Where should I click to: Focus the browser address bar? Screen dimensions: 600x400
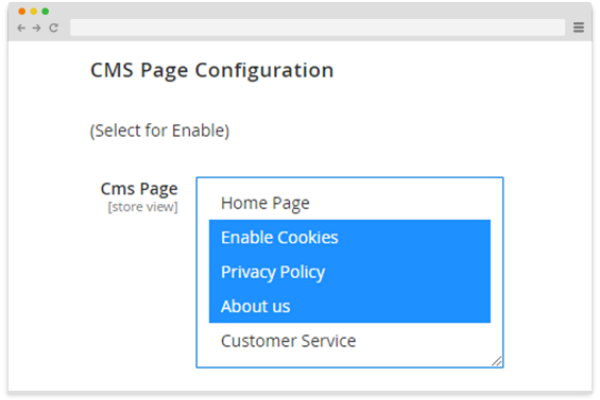coord(317,28)
